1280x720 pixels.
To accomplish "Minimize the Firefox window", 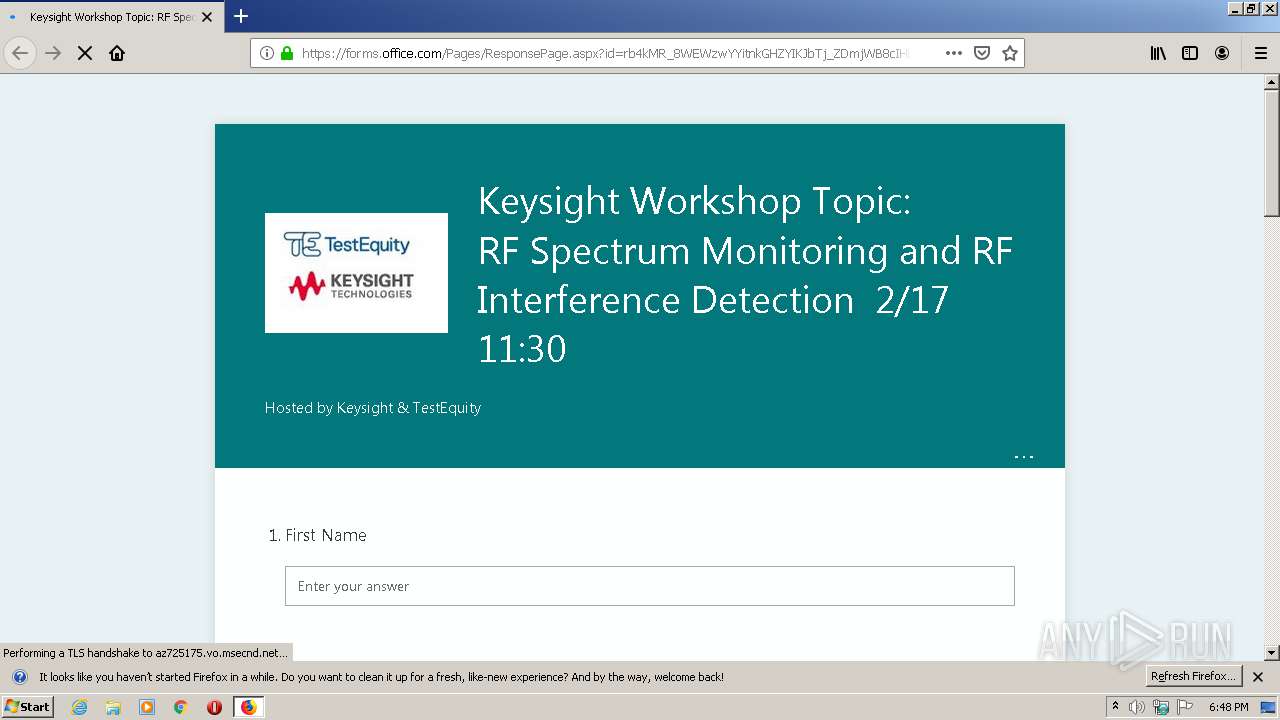I will click(1236, 8).
